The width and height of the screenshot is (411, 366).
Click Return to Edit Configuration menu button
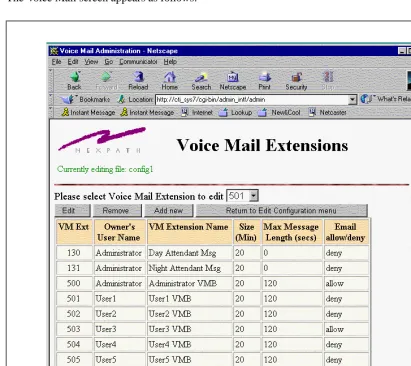tap(282, 211)
